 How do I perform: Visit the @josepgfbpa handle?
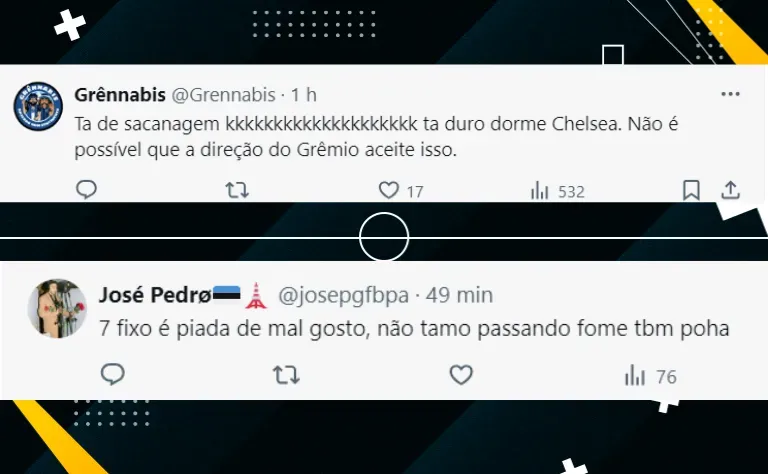tap(343, 296)
